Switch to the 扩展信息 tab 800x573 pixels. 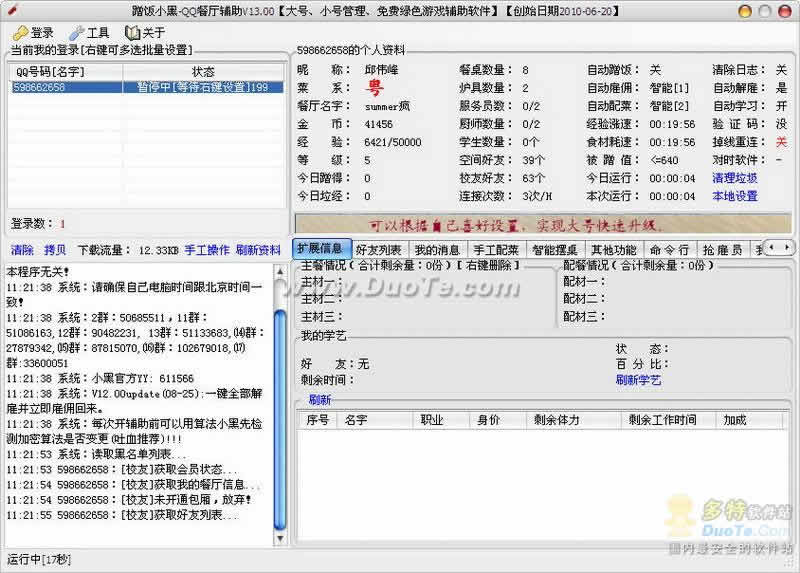coord(321,248)
